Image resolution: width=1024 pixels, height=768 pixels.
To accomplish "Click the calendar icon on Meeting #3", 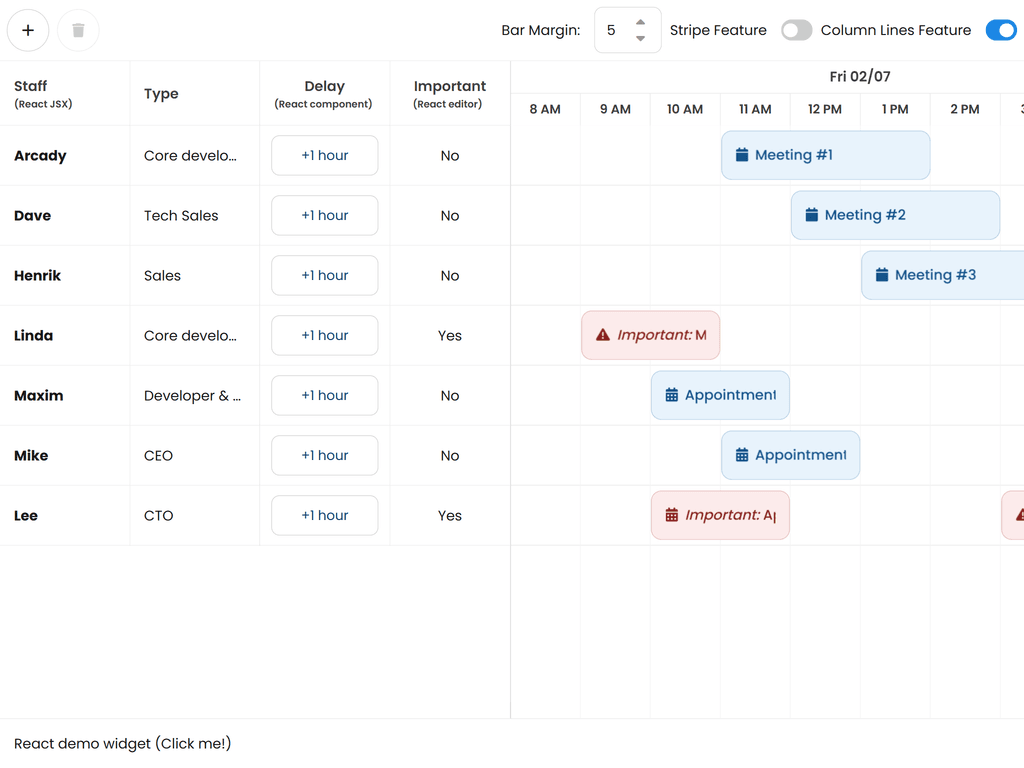I will (882, 275).
